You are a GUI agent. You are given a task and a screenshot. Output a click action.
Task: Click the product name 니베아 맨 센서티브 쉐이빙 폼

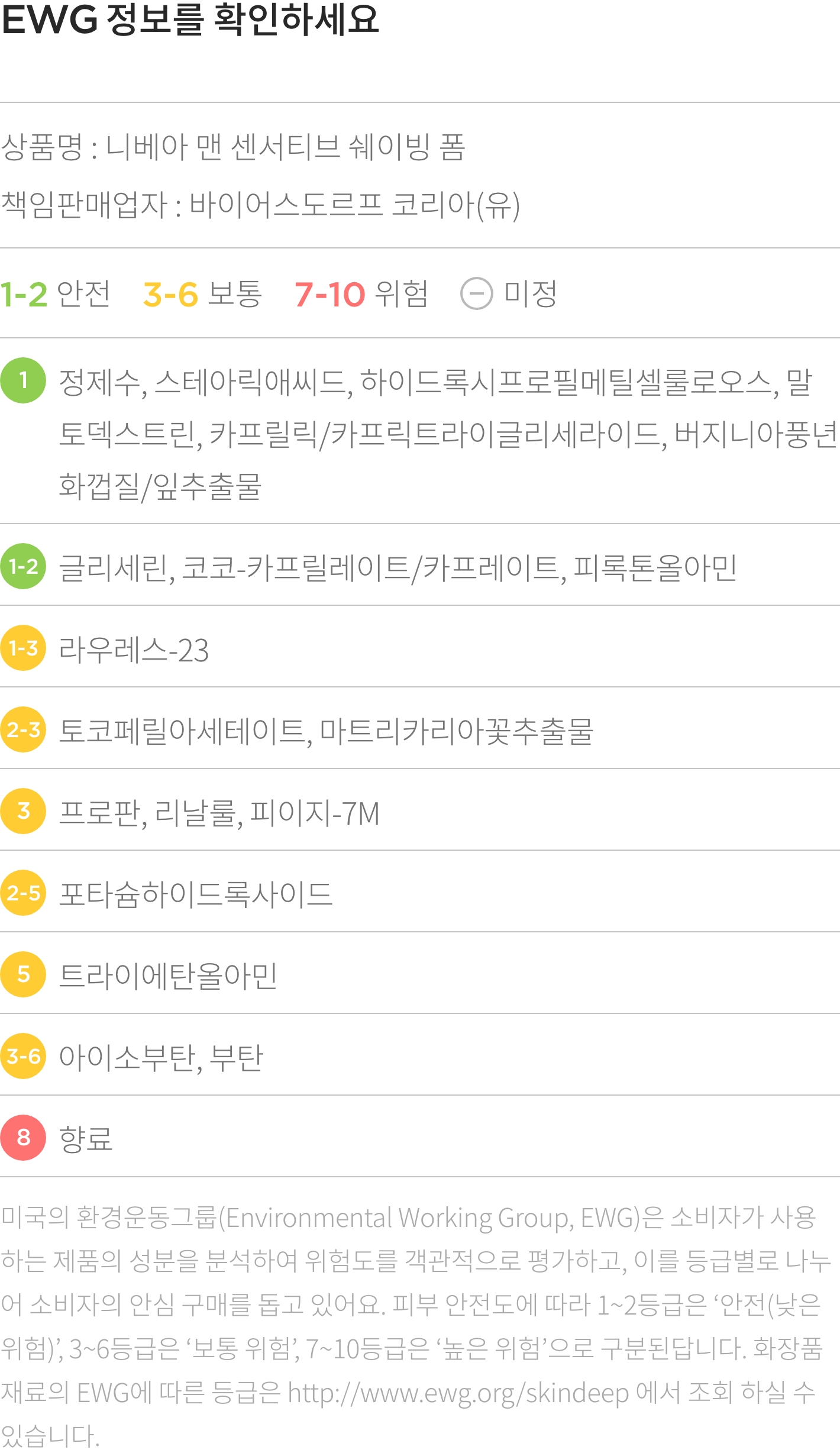point(286,147)
